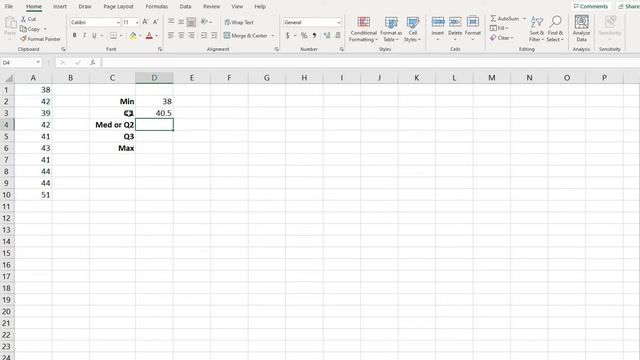Click Increase Decimal icon
Image resolution: width=640 pixels, height=360 pixels.
[327, 36]
